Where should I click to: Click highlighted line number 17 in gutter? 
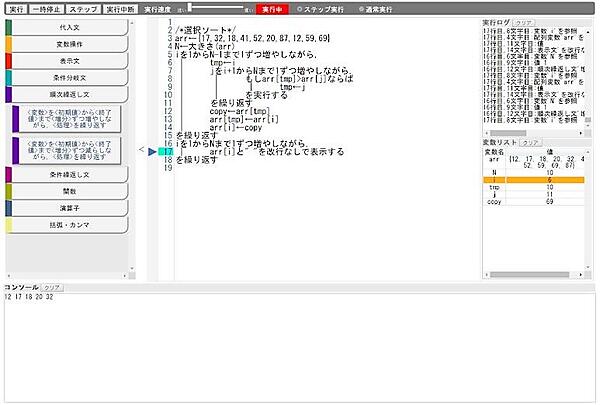click(166, 152)
